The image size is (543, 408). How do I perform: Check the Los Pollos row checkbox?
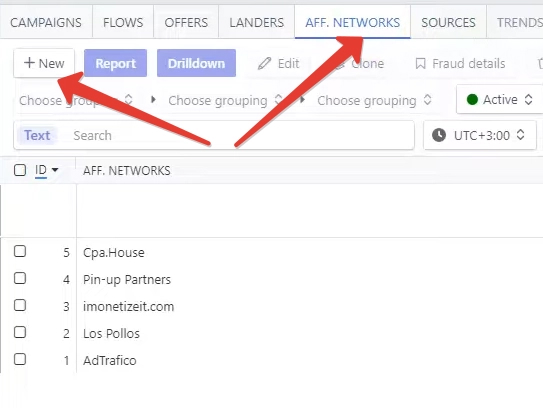point(20,332)
